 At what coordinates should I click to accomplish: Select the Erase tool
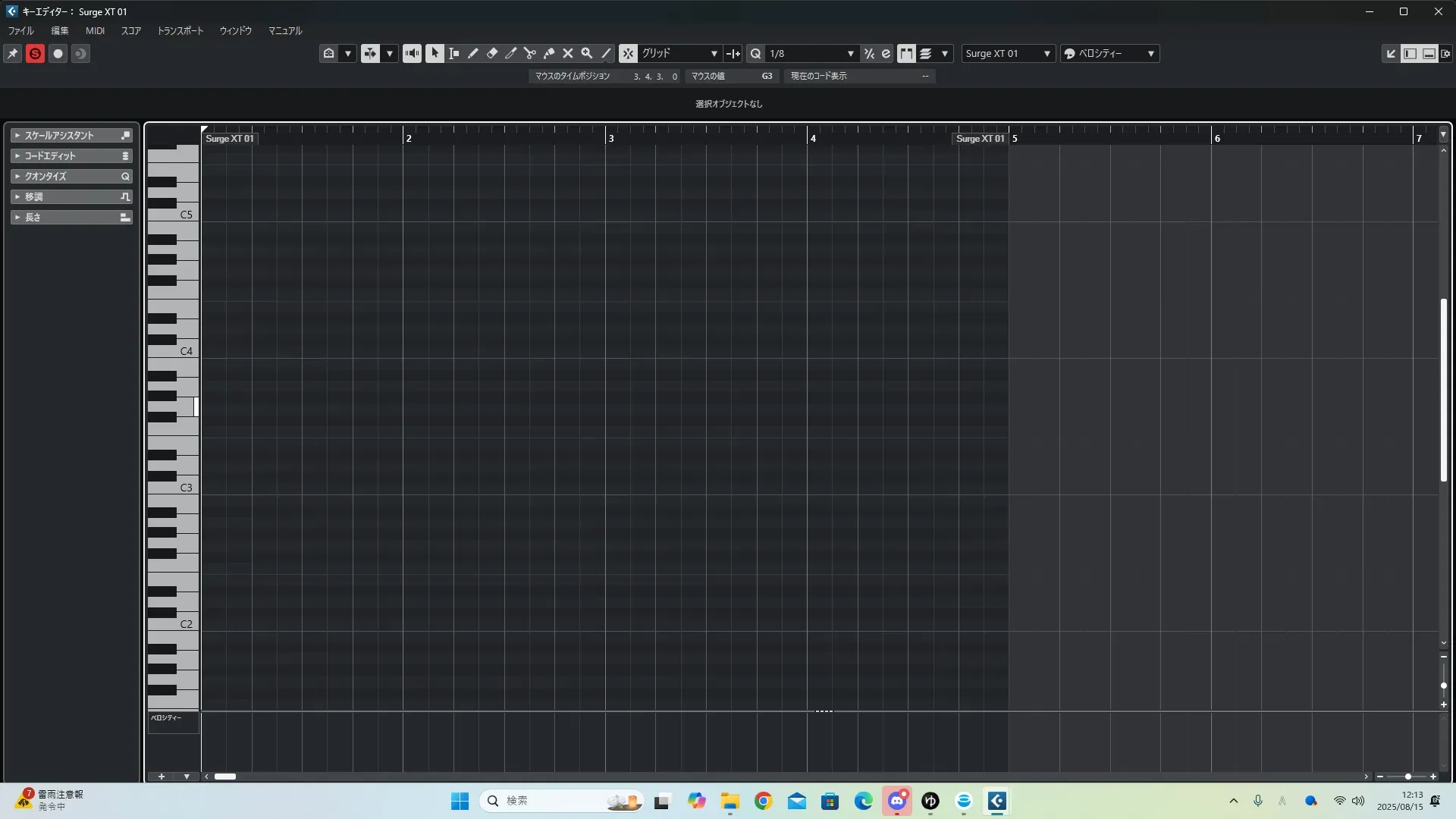[491, 53]
